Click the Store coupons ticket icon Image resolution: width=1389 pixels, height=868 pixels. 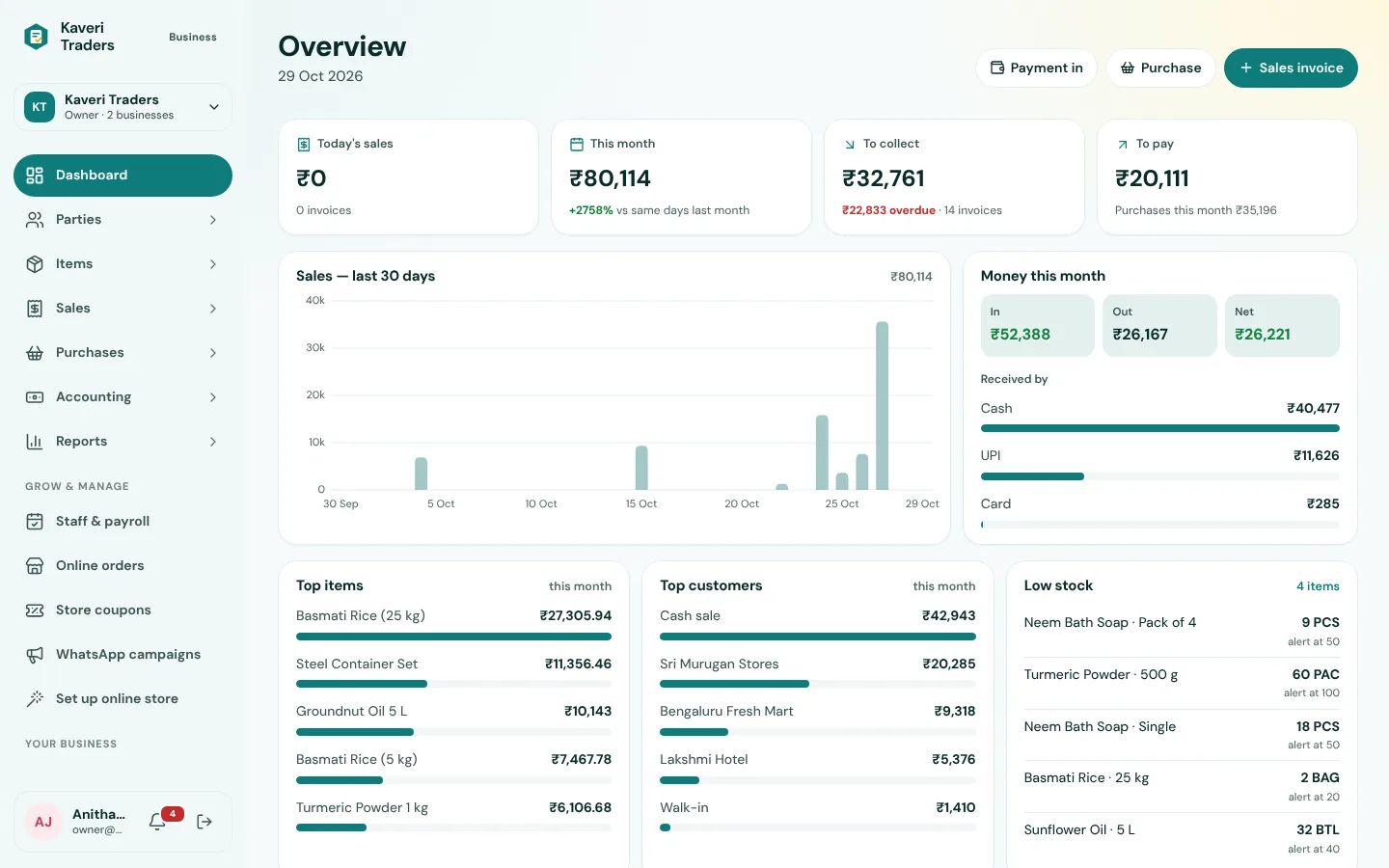[35, 610]
